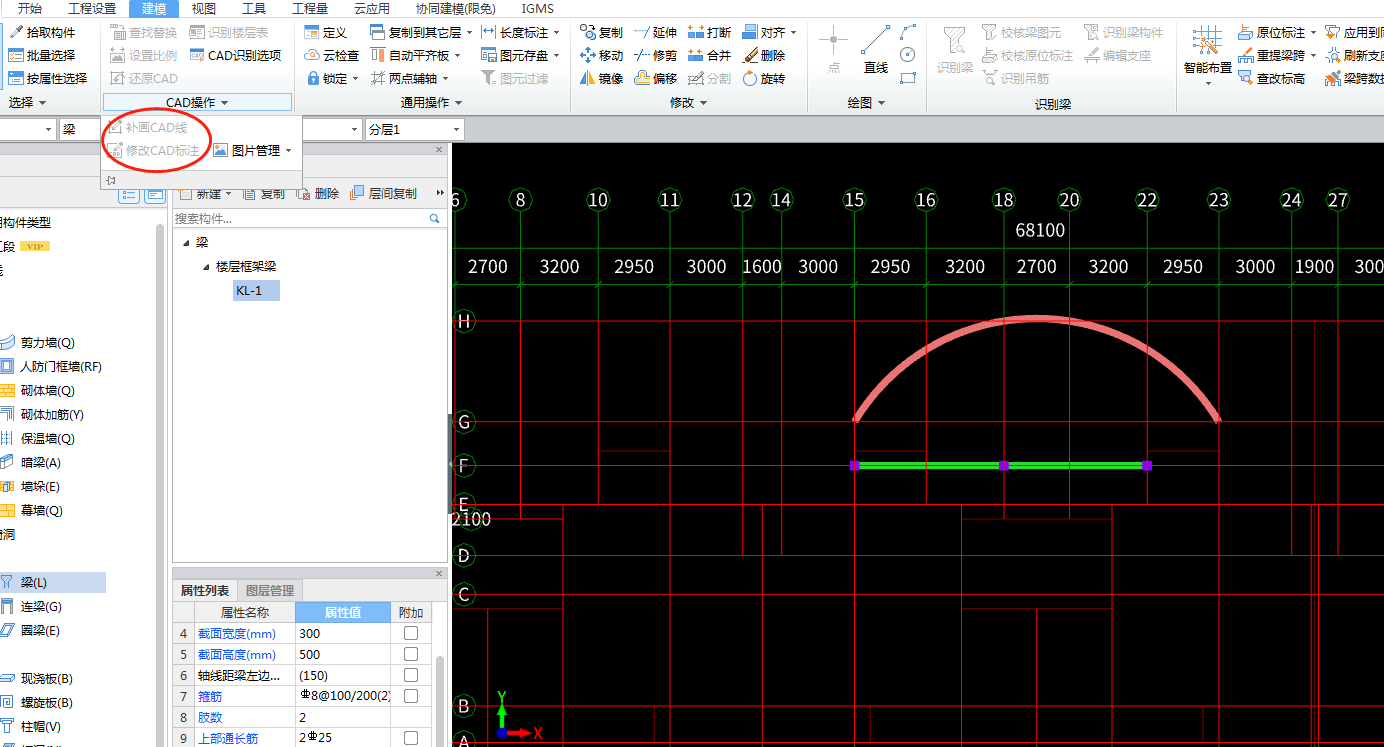Select the 偏移 offset tool
Viewport: 1384px width, 747px height.
[x=656, y=78]
